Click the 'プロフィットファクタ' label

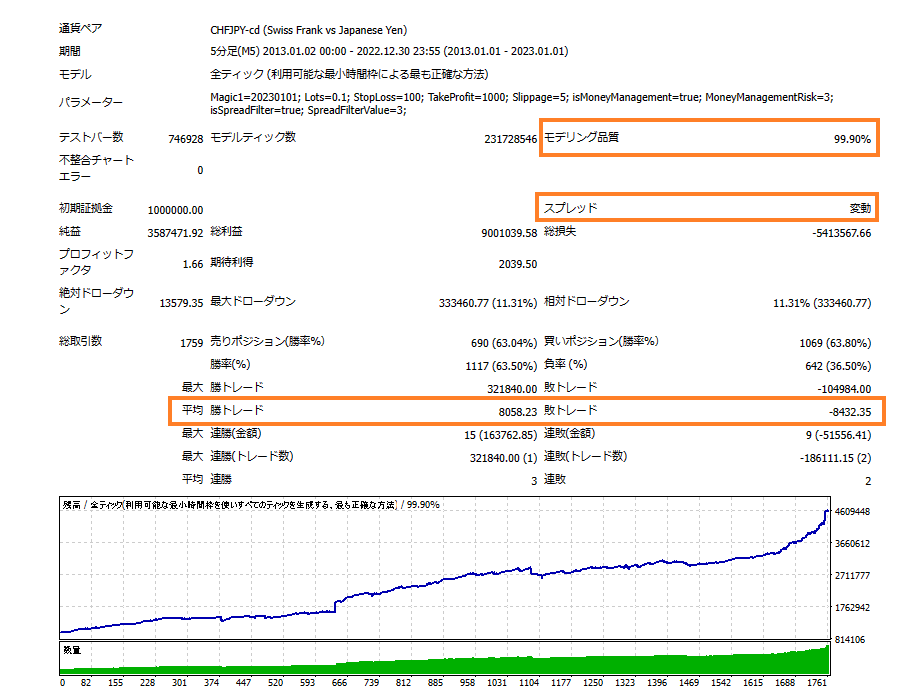coord(96,262)
